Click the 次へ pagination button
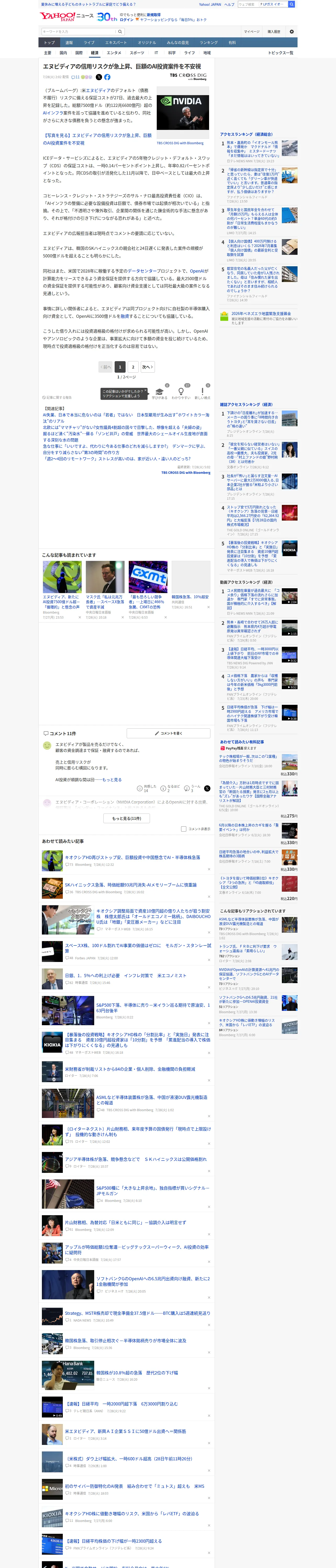Image resolution: width=336 pixels, height=1568 pixels. (x=148, y=367)
